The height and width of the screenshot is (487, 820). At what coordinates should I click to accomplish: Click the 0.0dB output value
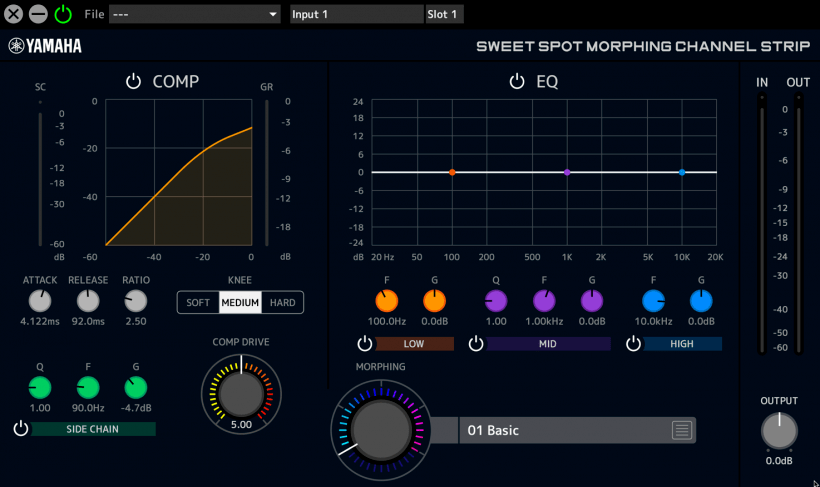(779, 461)
